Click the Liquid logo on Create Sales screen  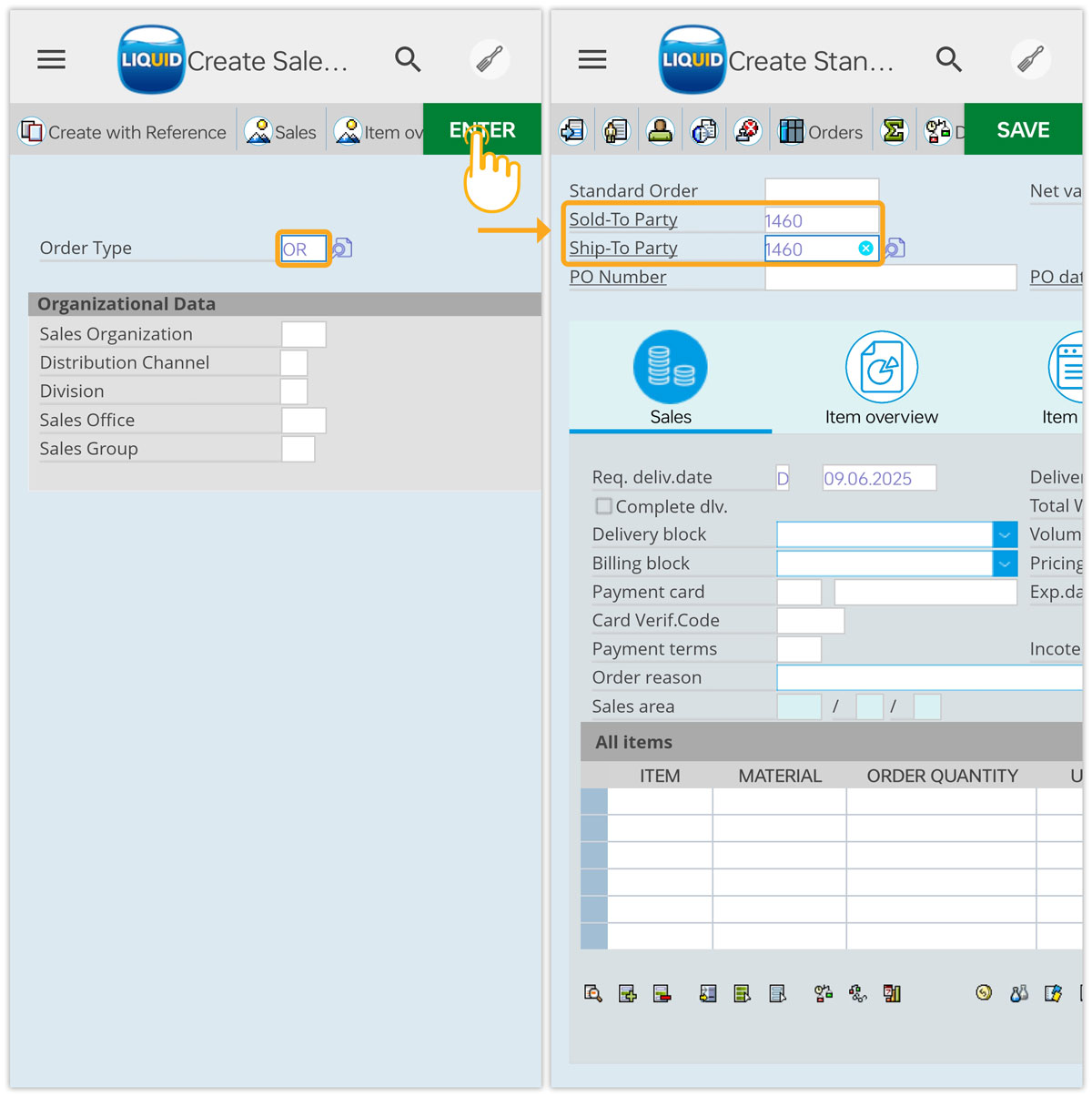click(x=151, y=60)
